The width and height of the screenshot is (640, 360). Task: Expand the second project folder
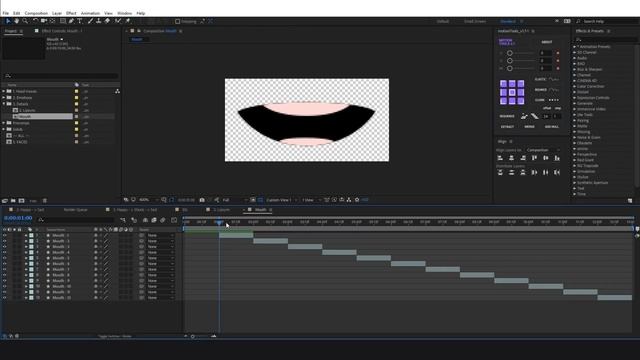(4, 98)
